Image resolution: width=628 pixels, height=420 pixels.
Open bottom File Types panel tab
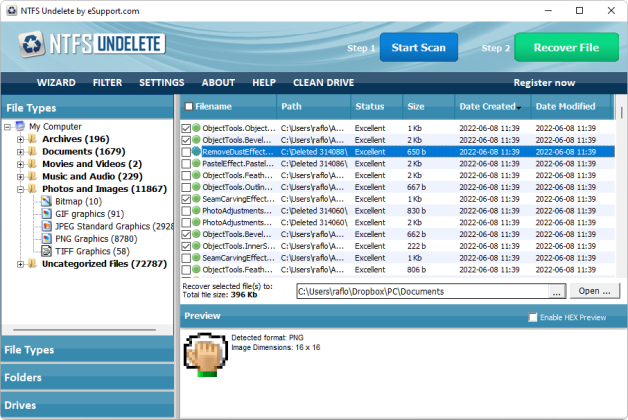(x=87, y=350)
